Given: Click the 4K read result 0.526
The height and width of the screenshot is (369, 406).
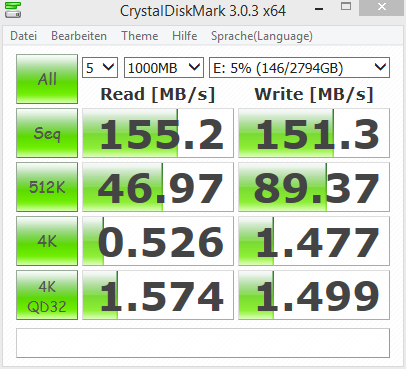Looking at the screenshot, I should click(158, 241).
